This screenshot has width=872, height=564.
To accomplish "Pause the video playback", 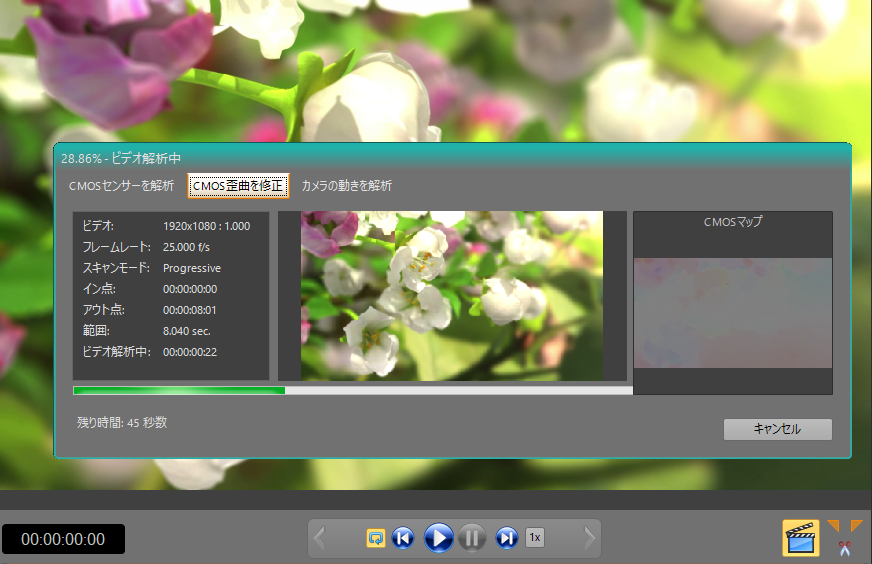I will click(472, 538).
